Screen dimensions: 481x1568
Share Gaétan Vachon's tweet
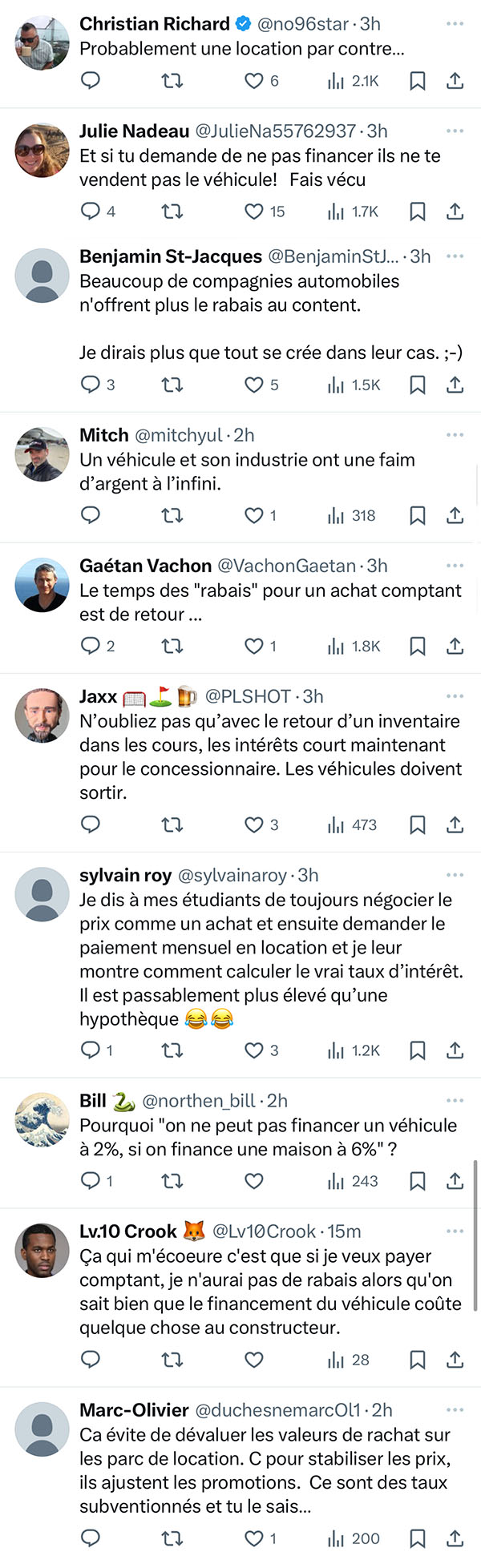click(x=455, y=647)
